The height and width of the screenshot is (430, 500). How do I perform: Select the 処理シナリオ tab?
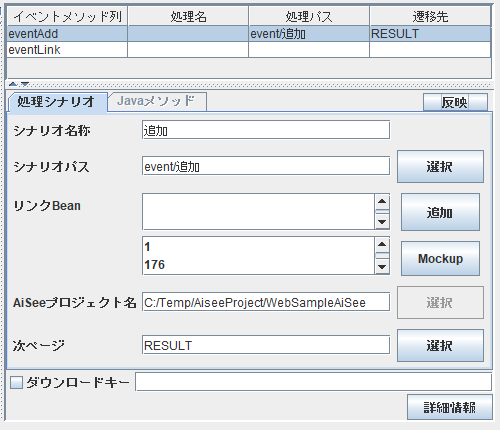57,102
